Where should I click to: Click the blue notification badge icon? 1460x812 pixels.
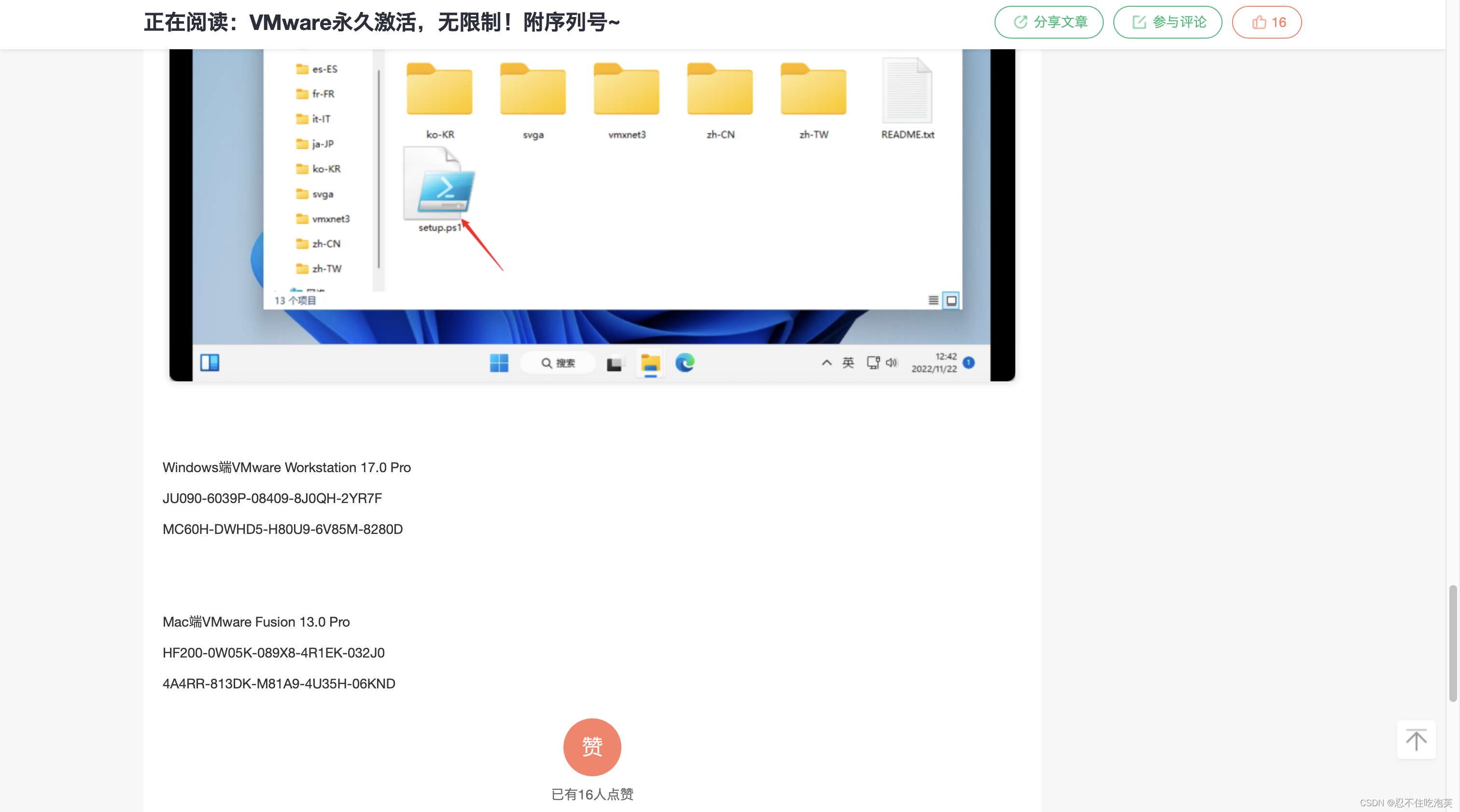tap(969, 363)
